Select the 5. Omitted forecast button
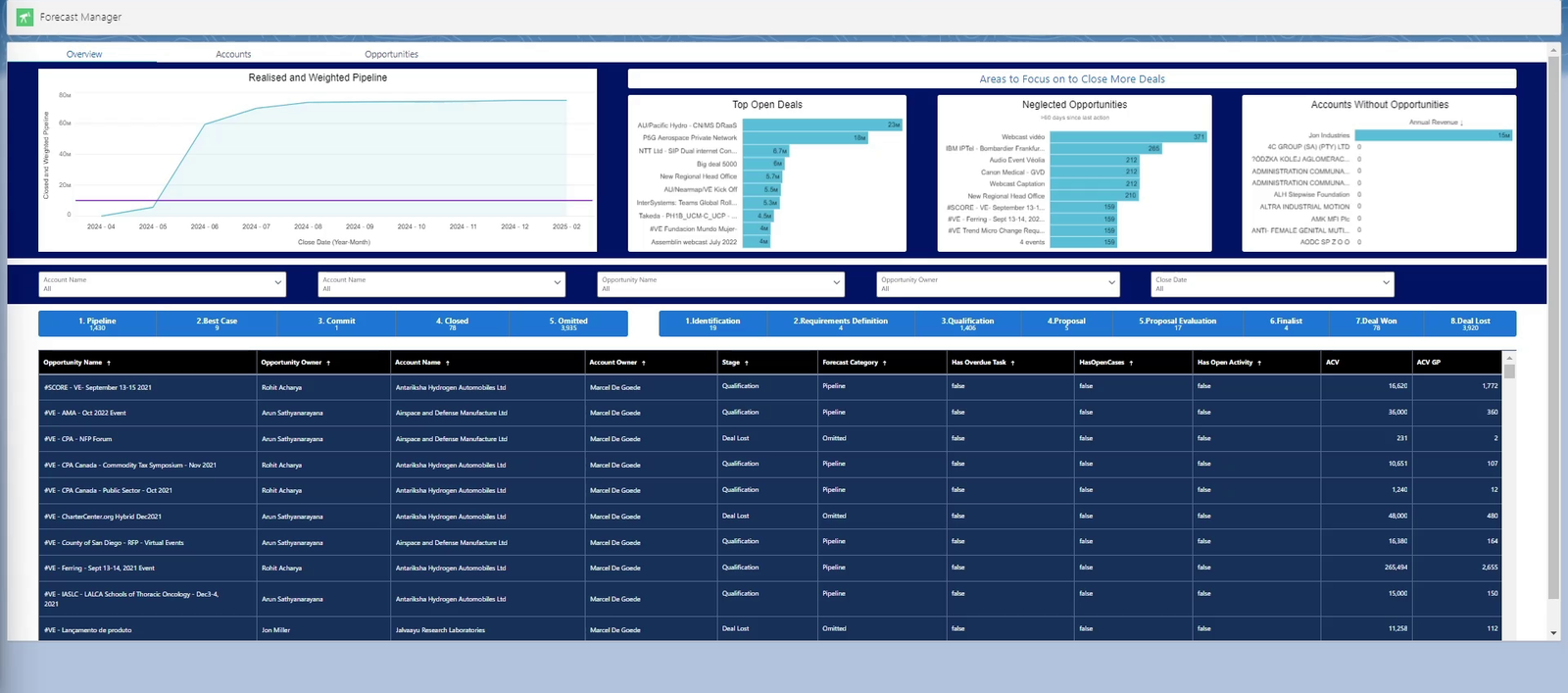The height and width of the screenshot is (693, 1568). [x=568, y=323]
